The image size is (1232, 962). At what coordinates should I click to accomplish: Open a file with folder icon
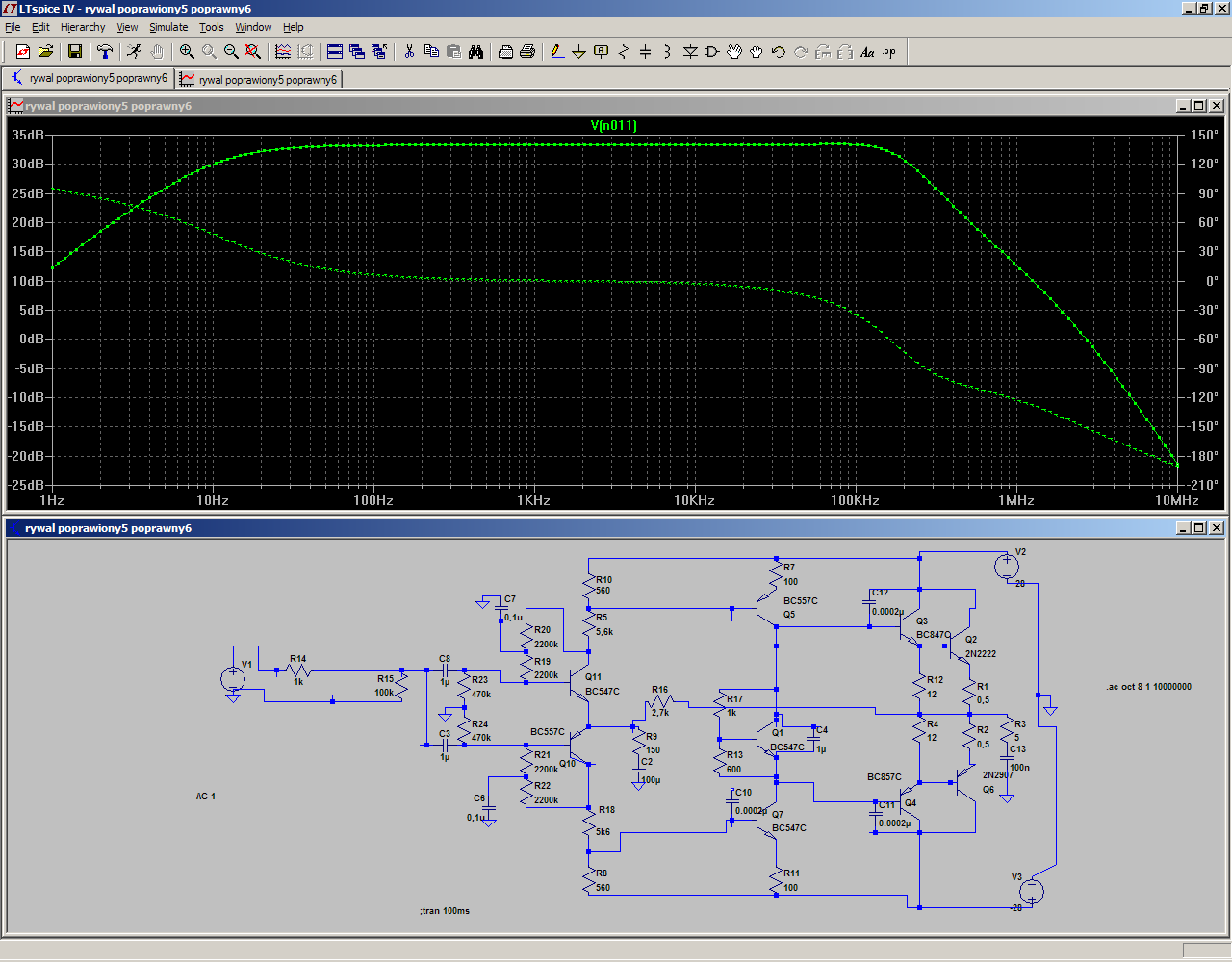click(x=45, y=52)
